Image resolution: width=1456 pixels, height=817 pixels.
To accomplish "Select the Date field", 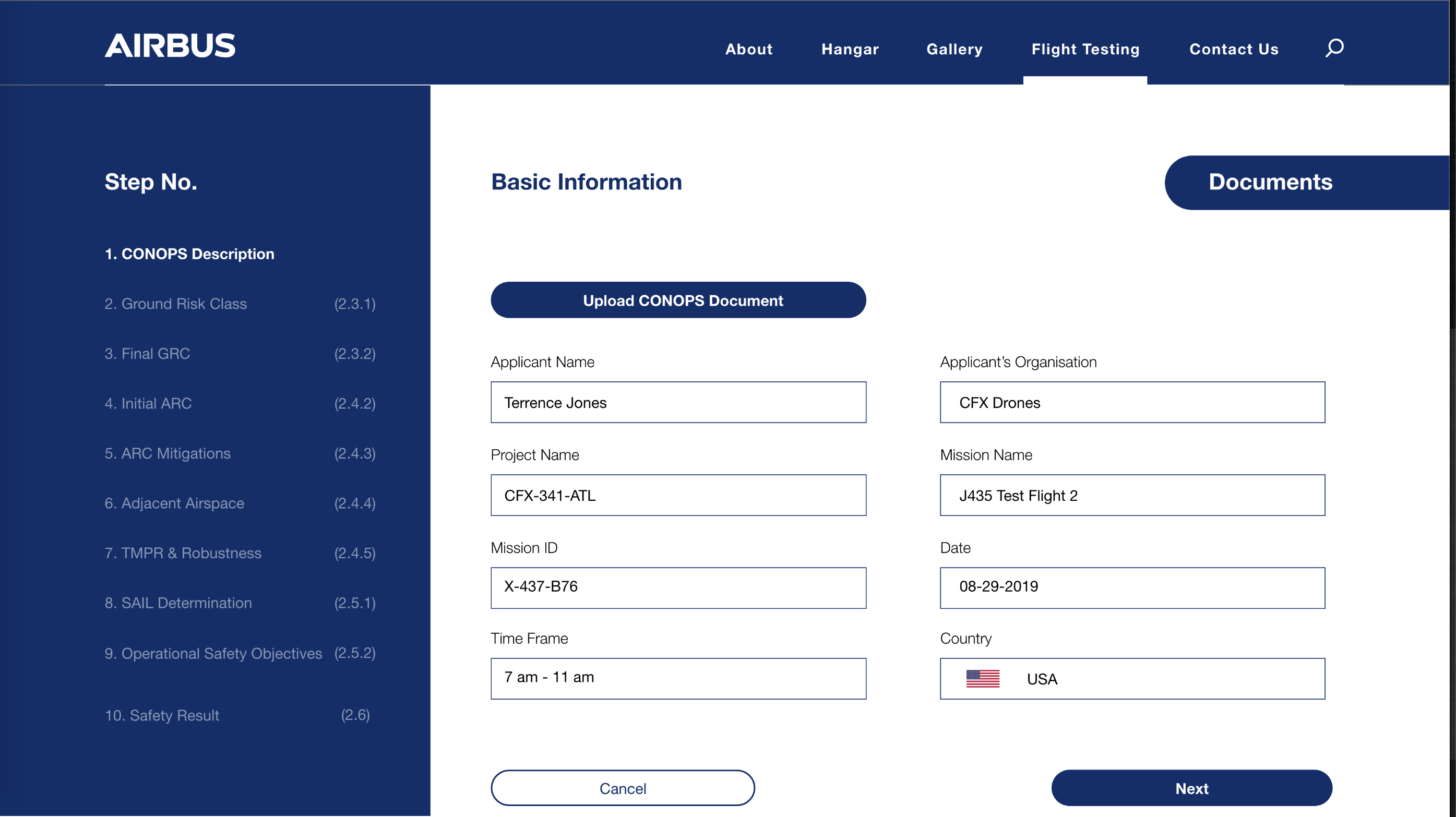I will 1131,587.
